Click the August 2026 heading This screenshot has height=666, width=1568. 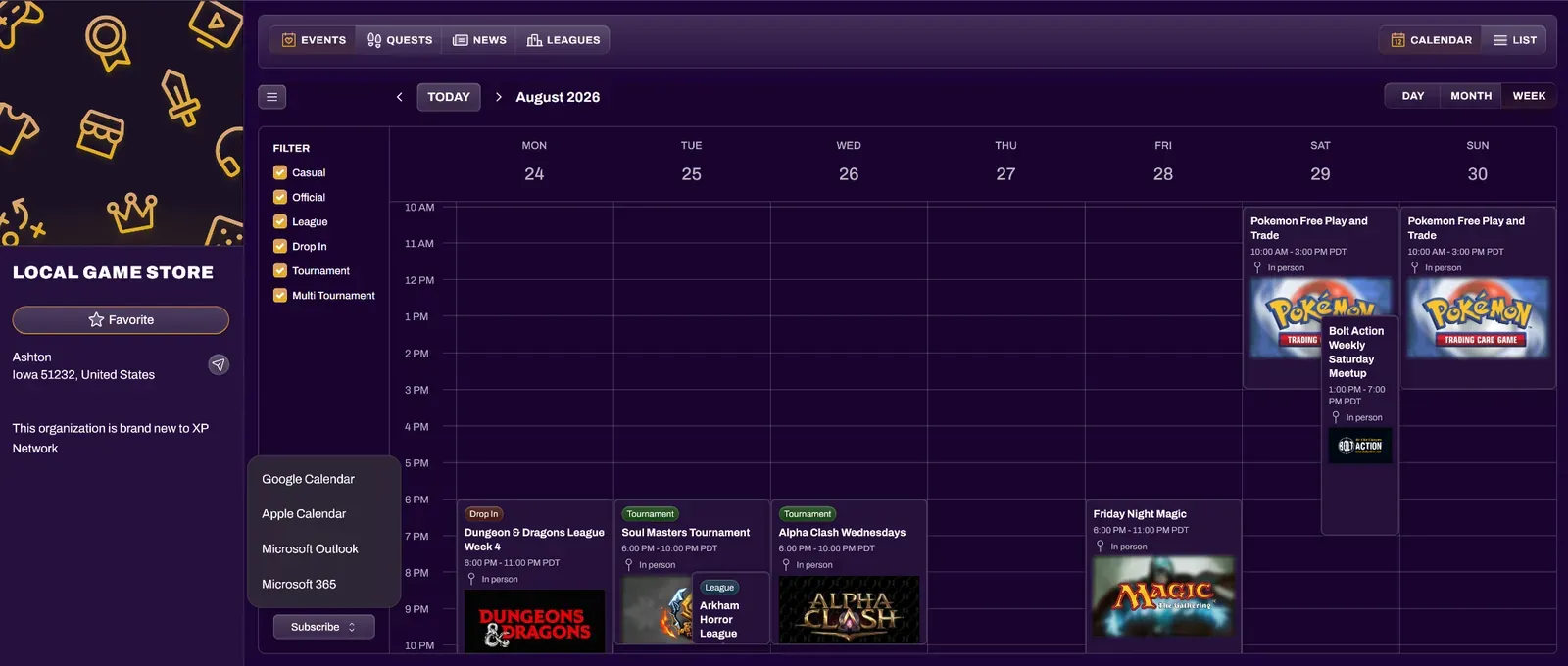click(558, 97)
